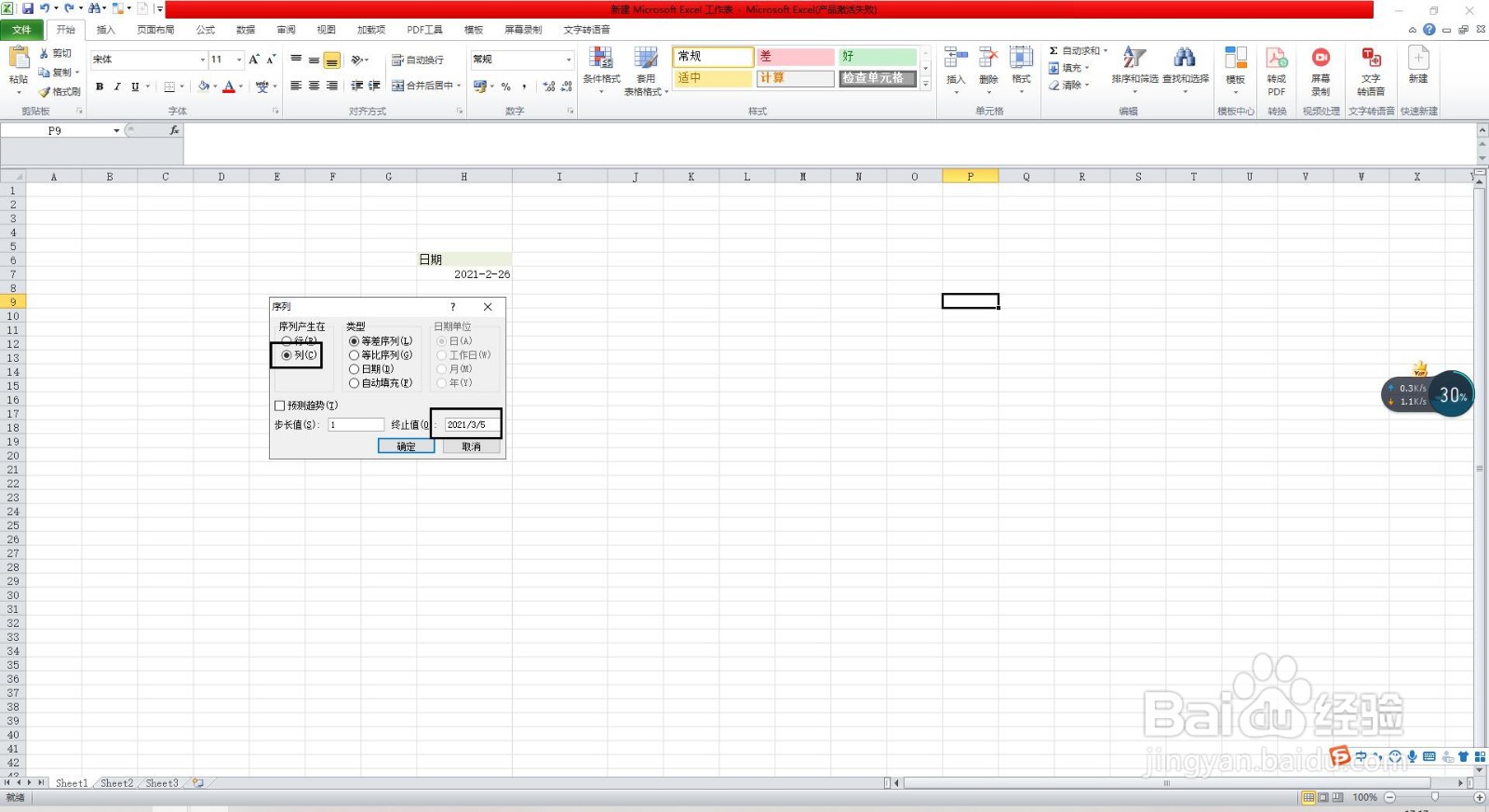1489x812 pixels.
Task: Open 条件格式 conditional formatting
Action: (602, 69)
